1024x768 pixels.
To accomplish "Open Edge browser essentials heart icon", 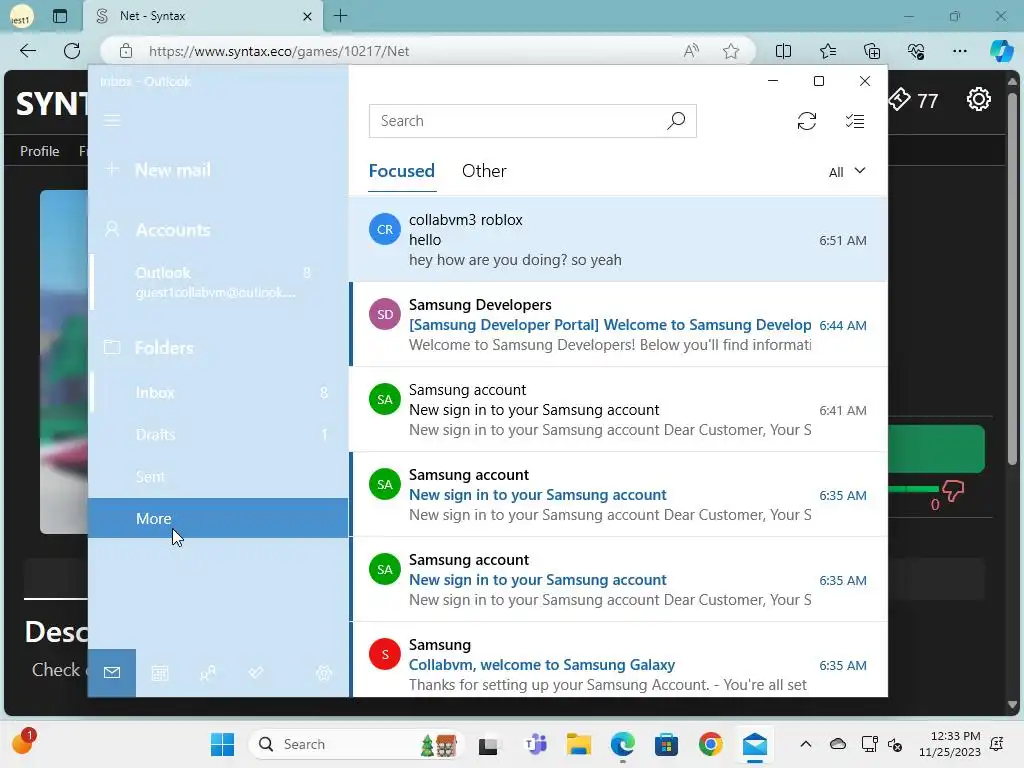I will coord(916,51).
